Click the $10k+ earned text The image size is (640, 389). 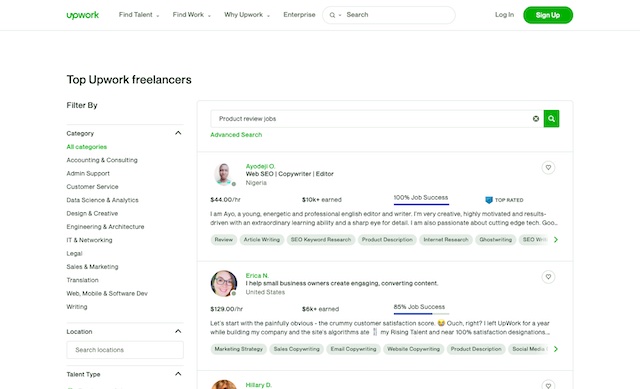point(322,200)
